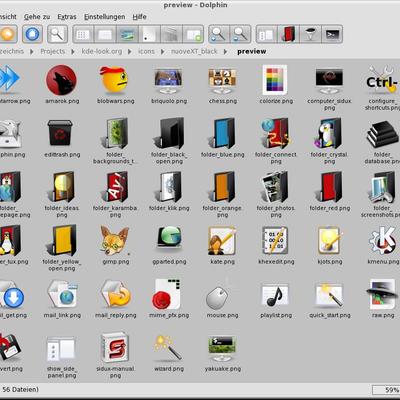Viewport: 400px width, 400px height.
Task: Click the preview breadcrumb entry
Action: coord(252,51)
